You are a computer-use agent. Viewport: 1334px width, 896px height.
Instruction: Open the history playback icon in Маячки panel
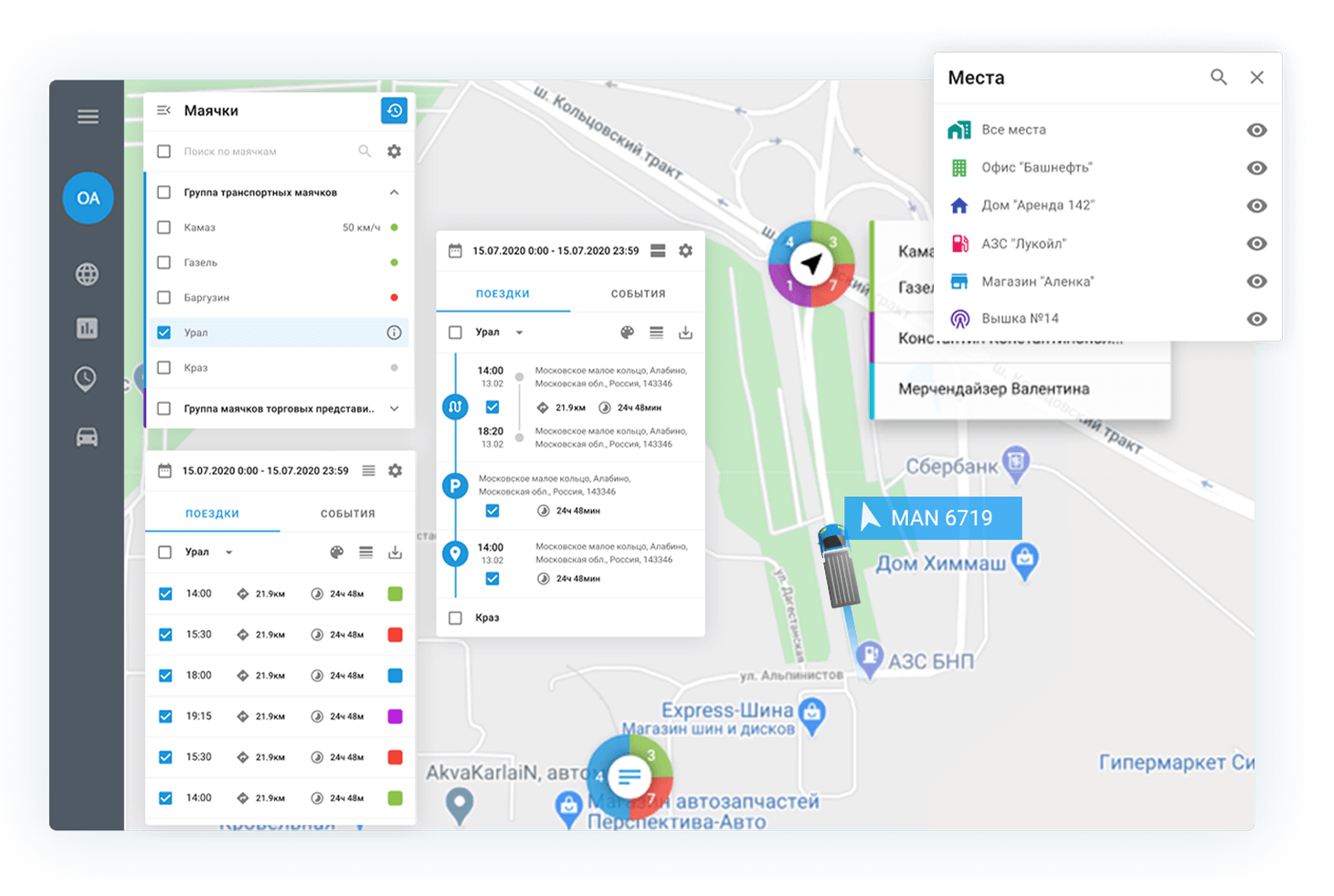394,110
